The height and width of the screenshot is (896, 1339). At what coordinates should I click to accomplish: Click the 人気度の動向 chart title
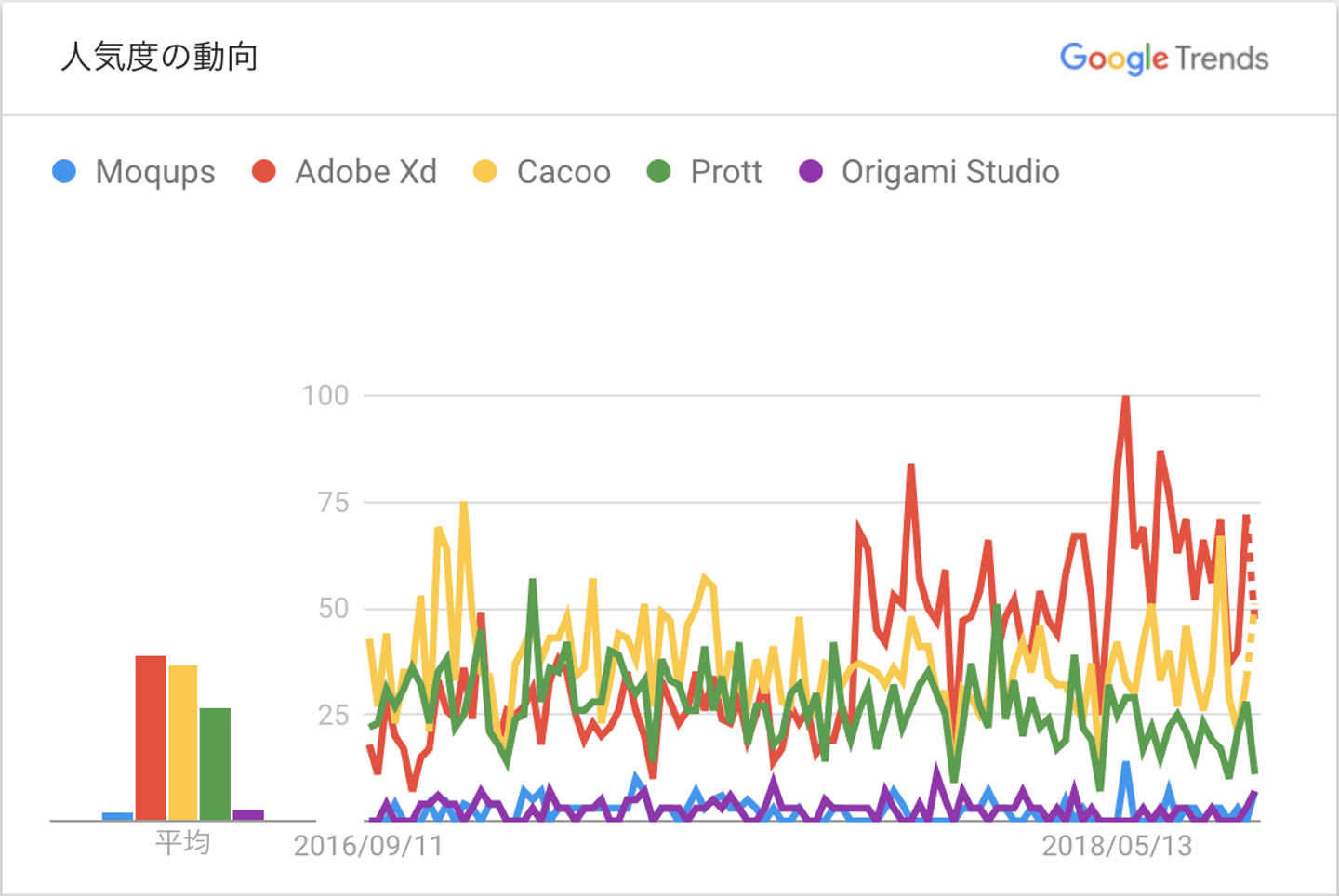159,58
